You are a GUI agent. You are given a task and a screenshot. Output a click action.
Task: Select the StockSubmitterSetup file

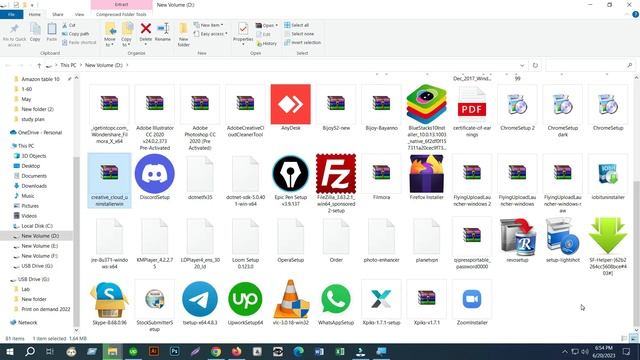tap(155, 299)
